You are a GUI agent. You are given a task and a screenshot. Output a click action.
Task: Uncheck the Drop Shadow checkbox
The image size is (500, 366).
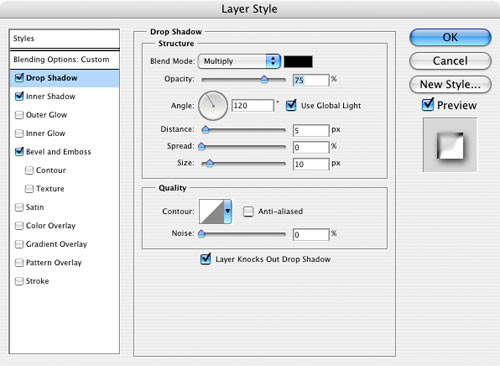(x=19, y=78)
